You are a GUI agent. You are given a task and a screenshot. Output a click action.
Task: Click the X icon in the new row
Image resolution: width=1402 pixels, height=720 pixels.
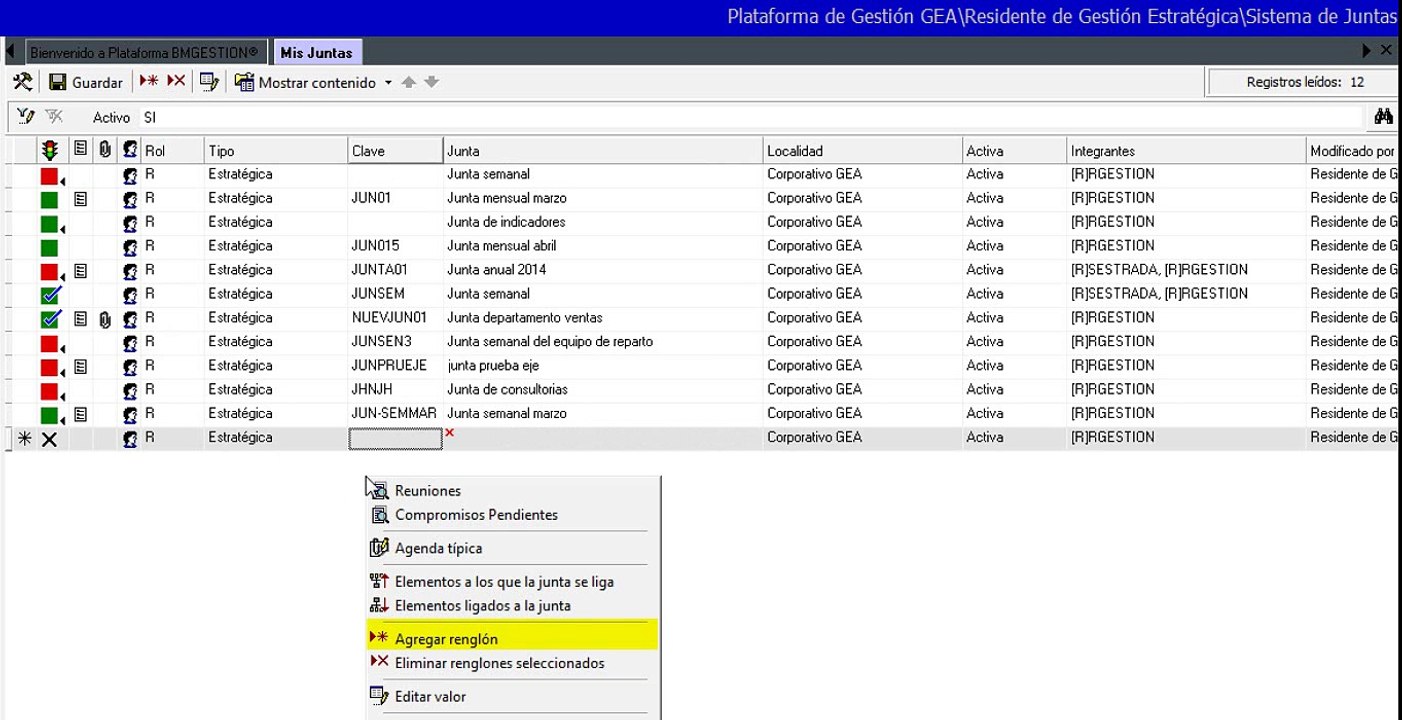coord(49,438)
